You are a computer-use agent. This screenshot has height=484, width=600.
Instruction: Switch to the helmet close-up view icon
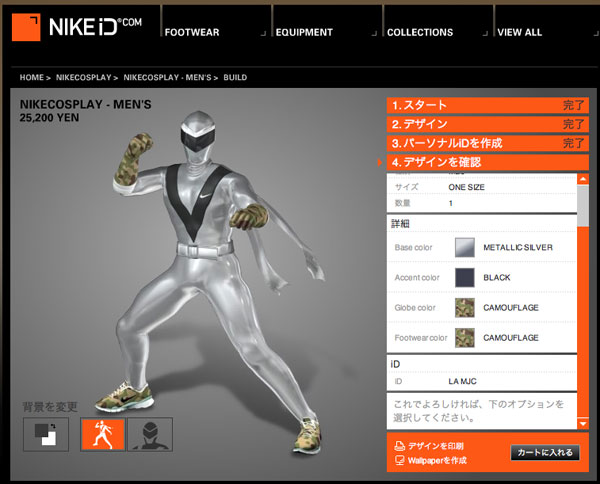point(150,434)
